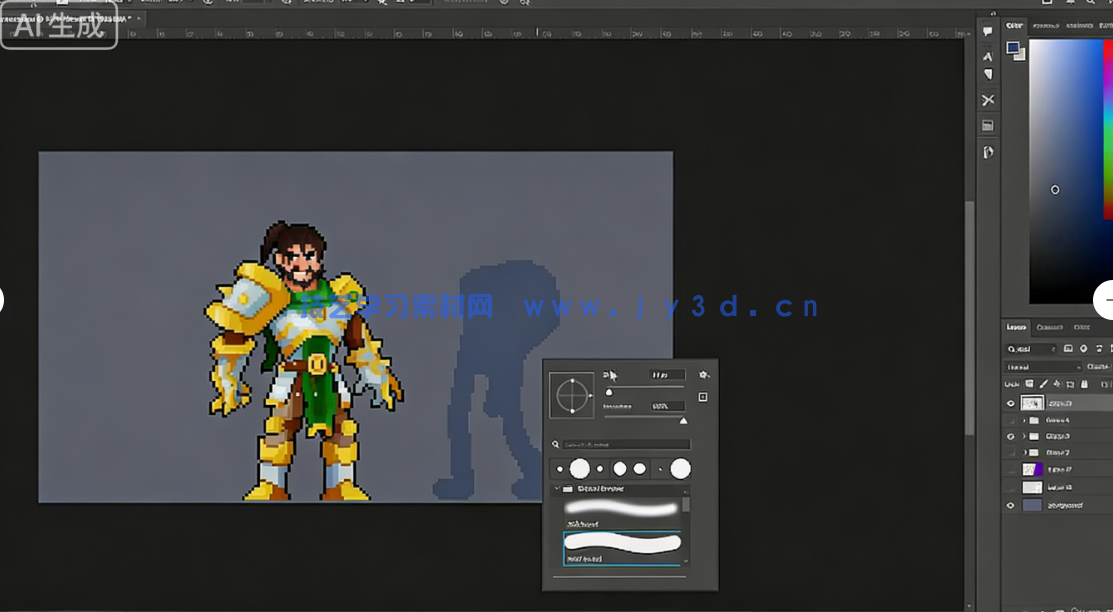
Task: Open the speech bubble comments panel icon
Action: click(x=988, y=32)
